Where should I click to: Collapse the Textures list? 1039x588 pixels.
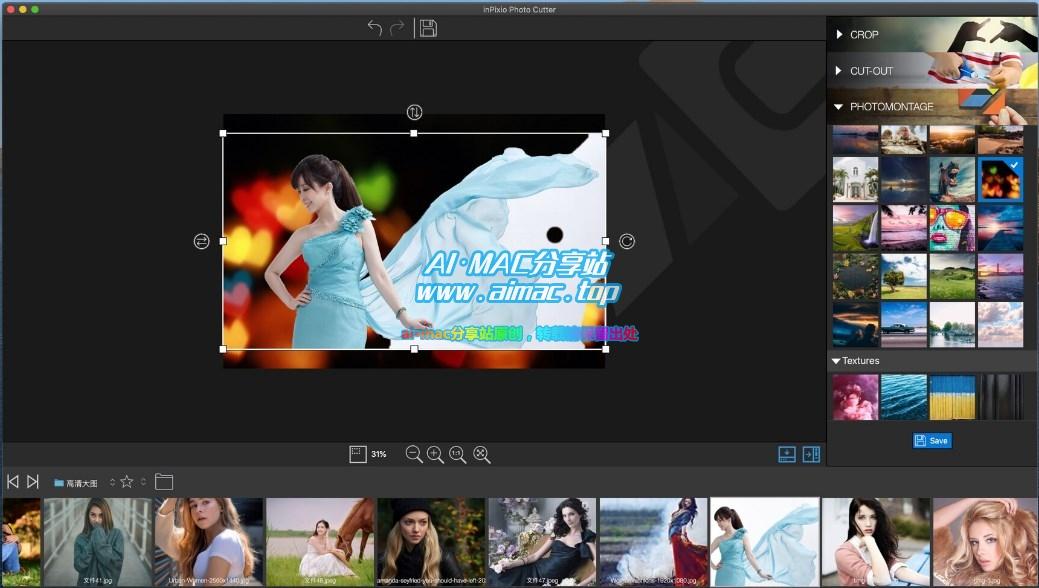(x=836, y=361)
